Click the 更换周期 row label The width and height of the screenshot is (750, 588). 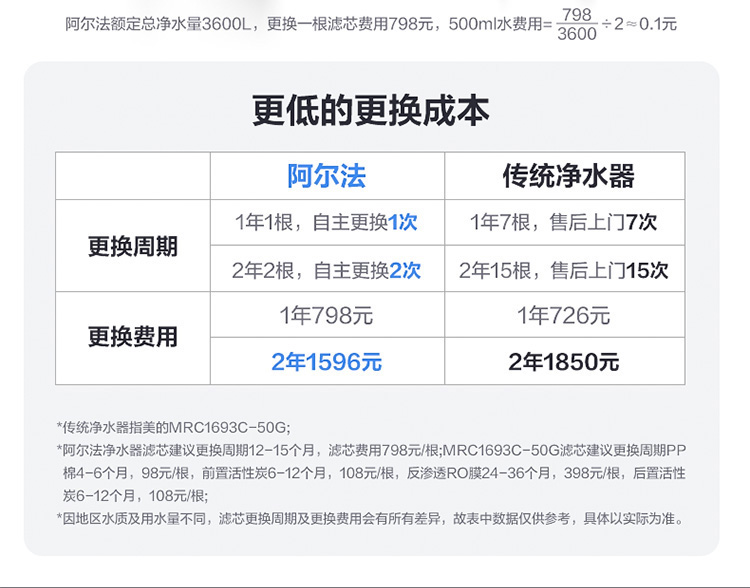tap(132, 246)
